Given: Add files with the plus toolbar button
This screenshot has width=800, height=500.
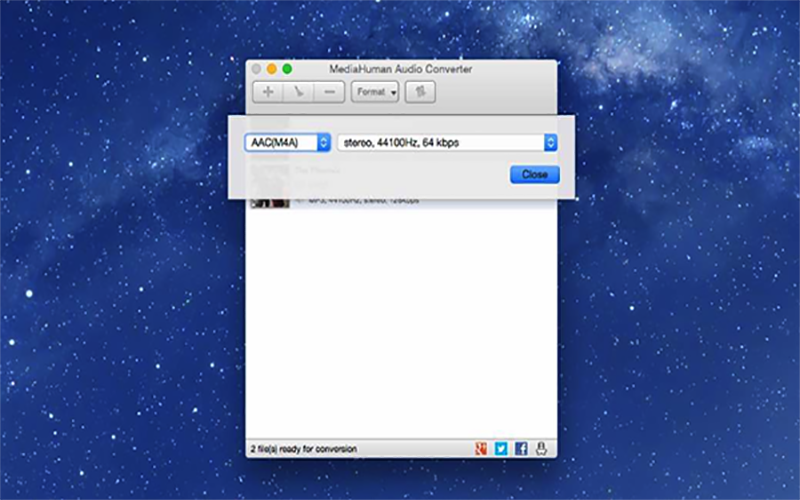Looking at the screenshot, I should [x=268, y=92].
